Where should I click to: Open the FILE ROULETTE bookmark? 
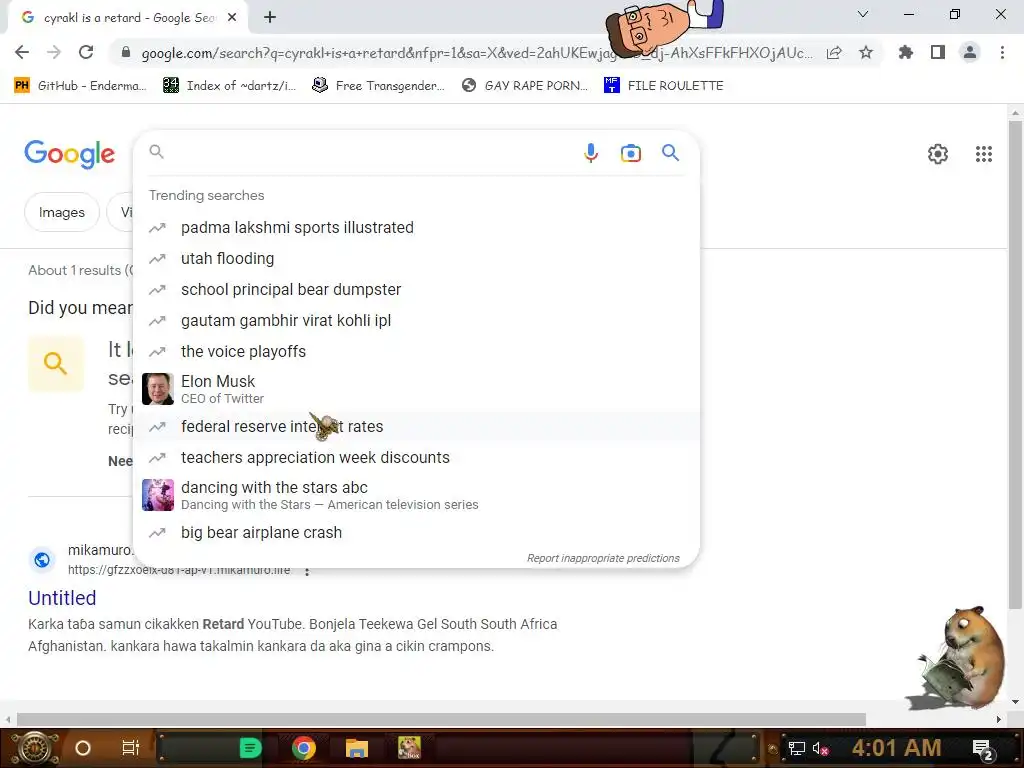pyautogui.click(x=664, y=86)
